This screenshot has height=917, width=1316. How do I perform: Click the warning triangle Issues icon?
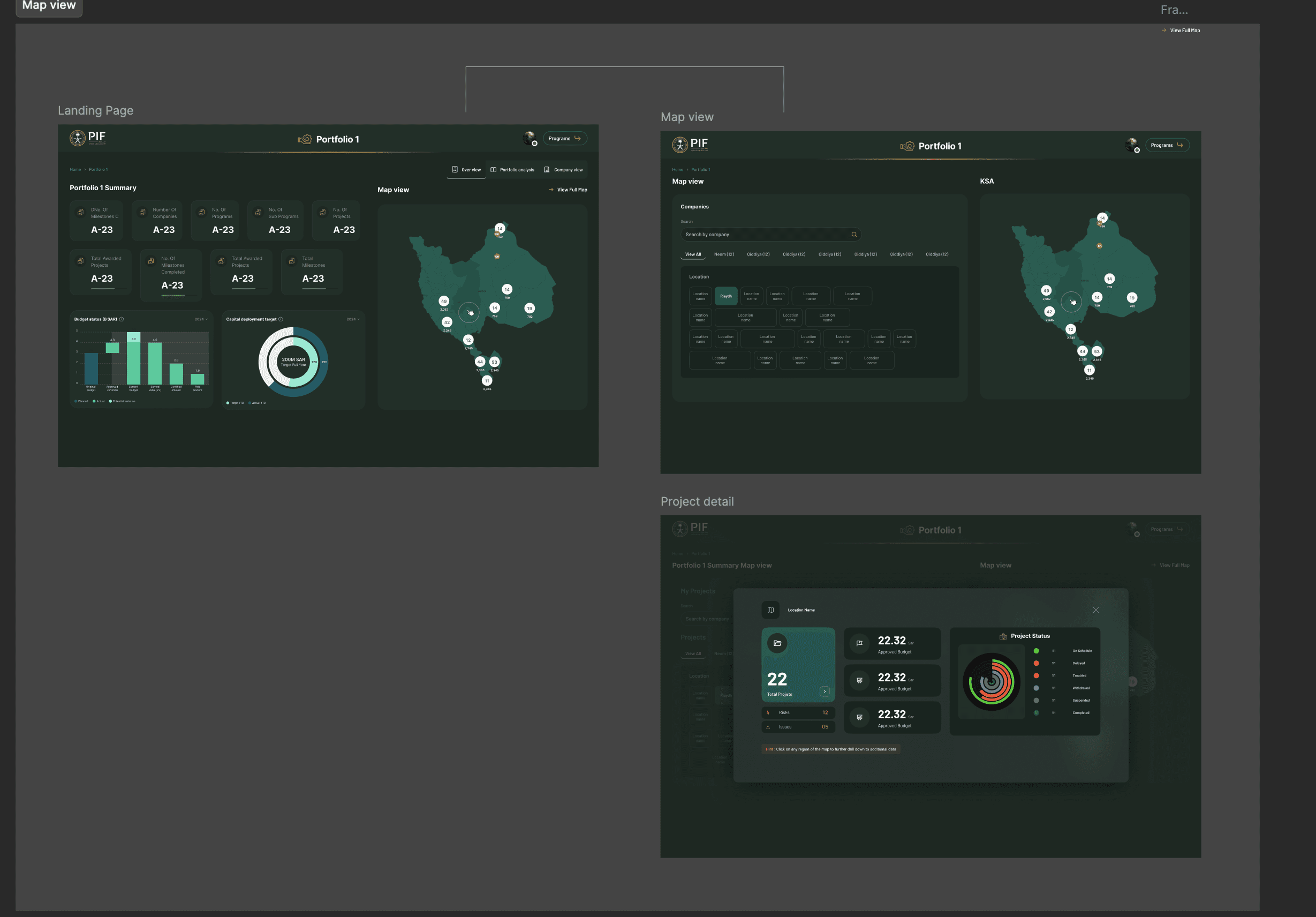(x=768, y=727)
